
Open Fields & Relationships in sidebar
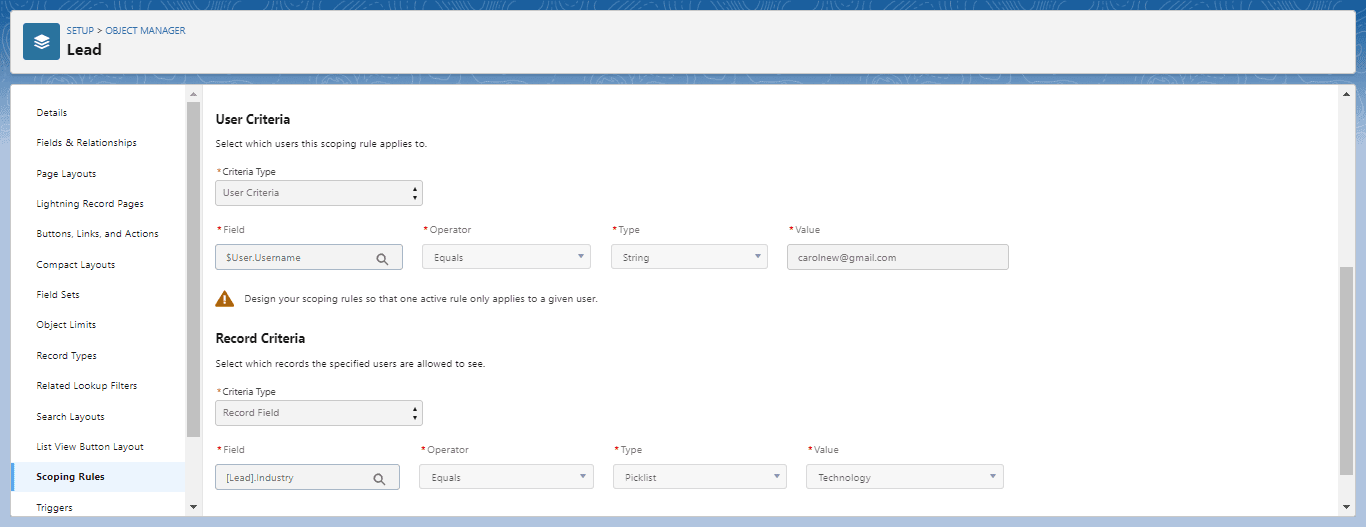coord(86,143)
